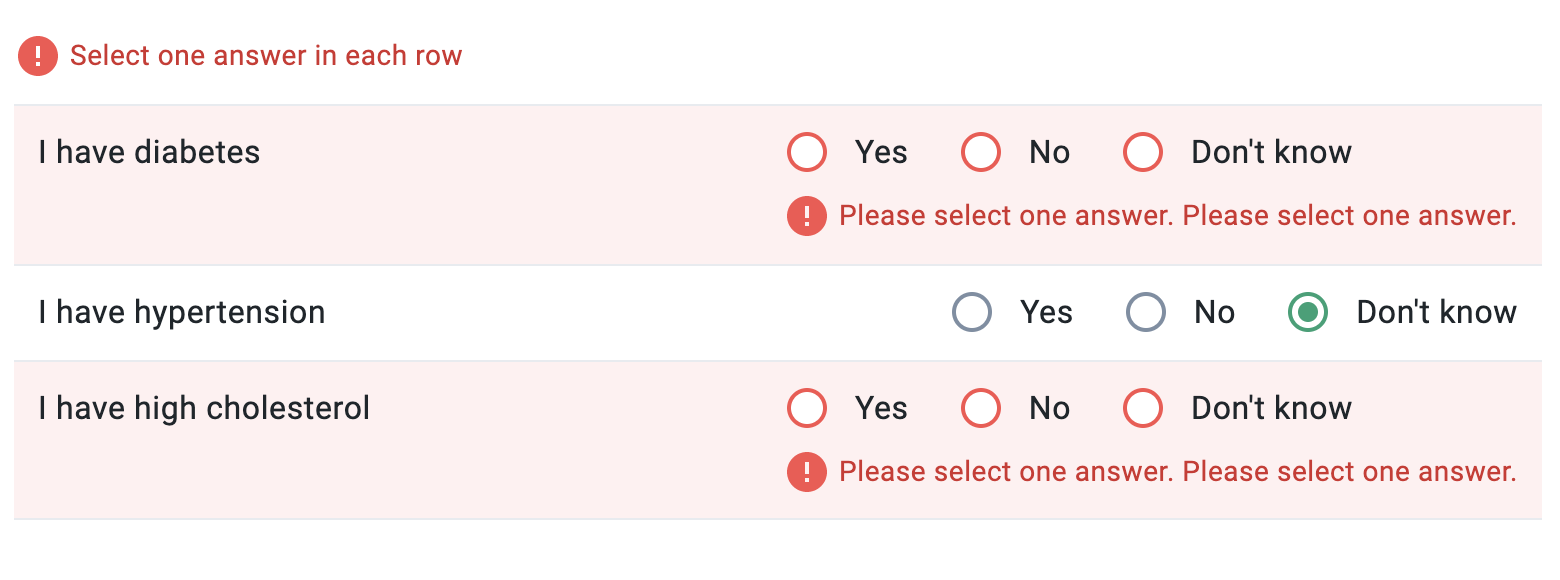Select 'Yes' for 'I have hypertension'
1560x580 pixels.
pyautogui.click(x=971, y=312)
